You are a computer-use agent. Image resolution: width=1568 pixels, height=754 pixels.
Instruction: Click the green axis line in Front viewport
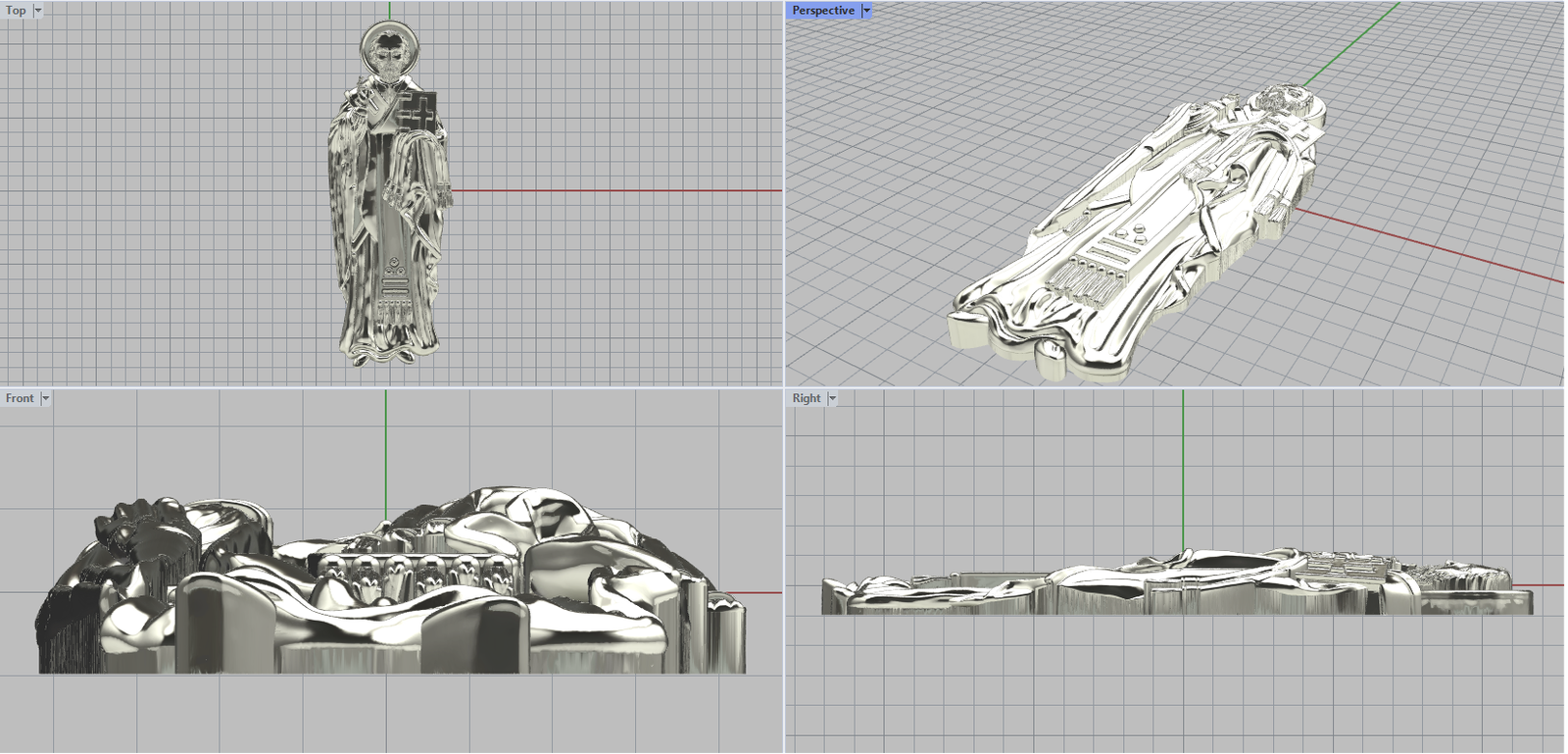click(386, 451)
